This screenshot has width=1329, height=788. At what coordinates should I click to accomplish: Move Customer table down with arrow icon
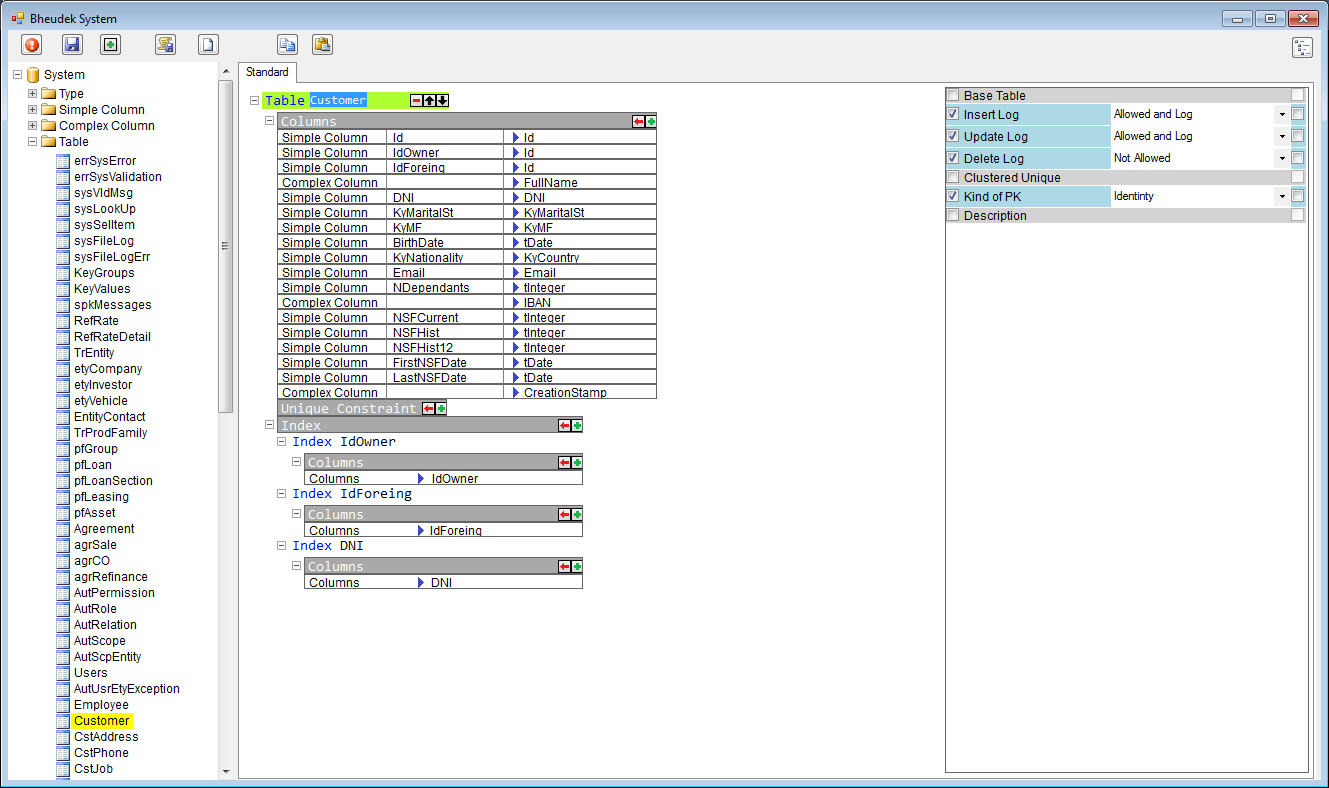click(442, 100)
